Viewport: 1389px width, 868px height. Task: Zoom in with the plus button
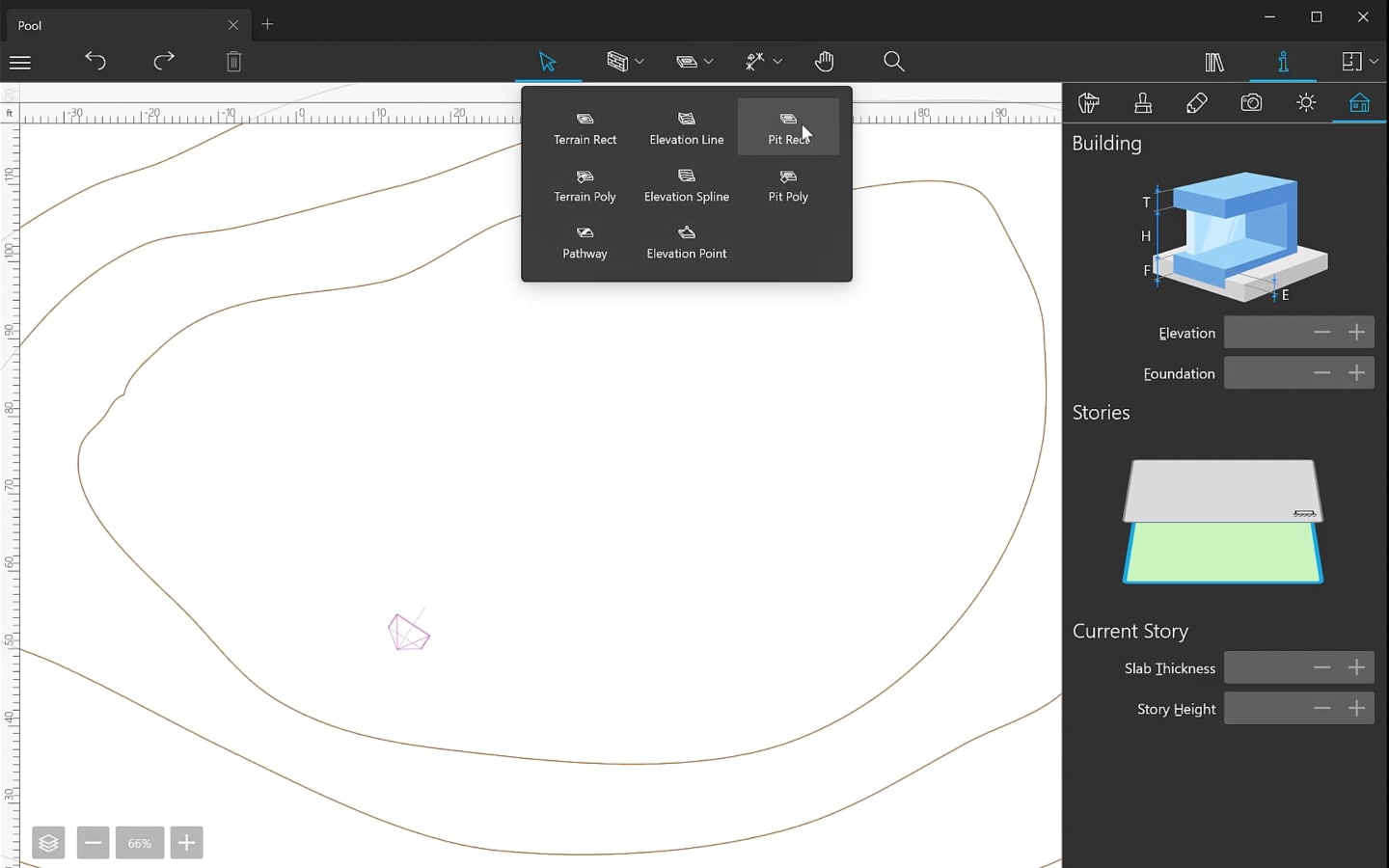(x=186, y=843)
